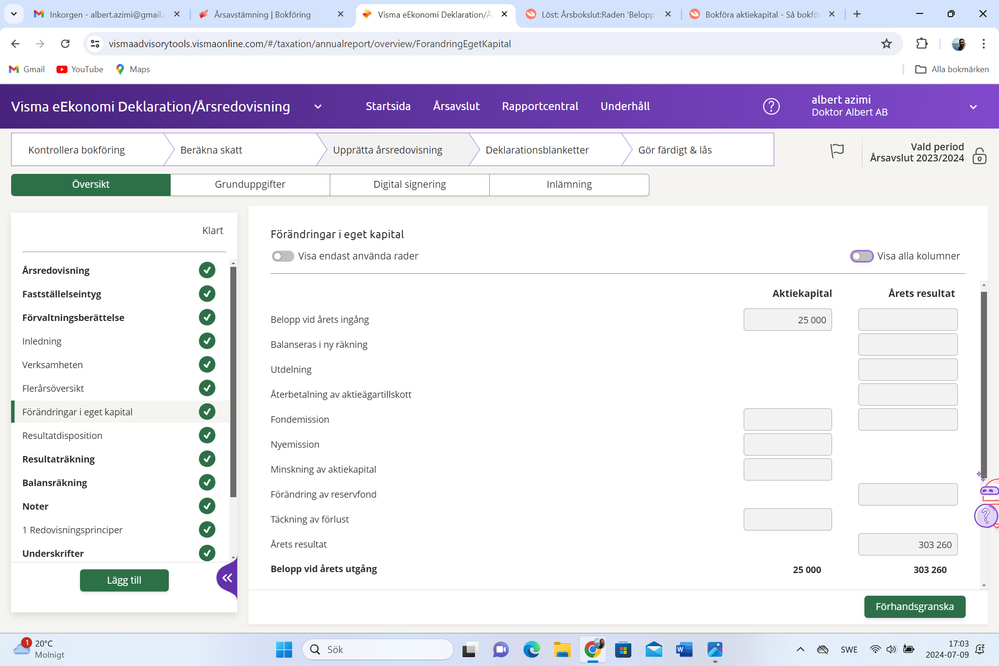Expand the application switcher dropdown in header
999x666 pixels.
[318, 107]
